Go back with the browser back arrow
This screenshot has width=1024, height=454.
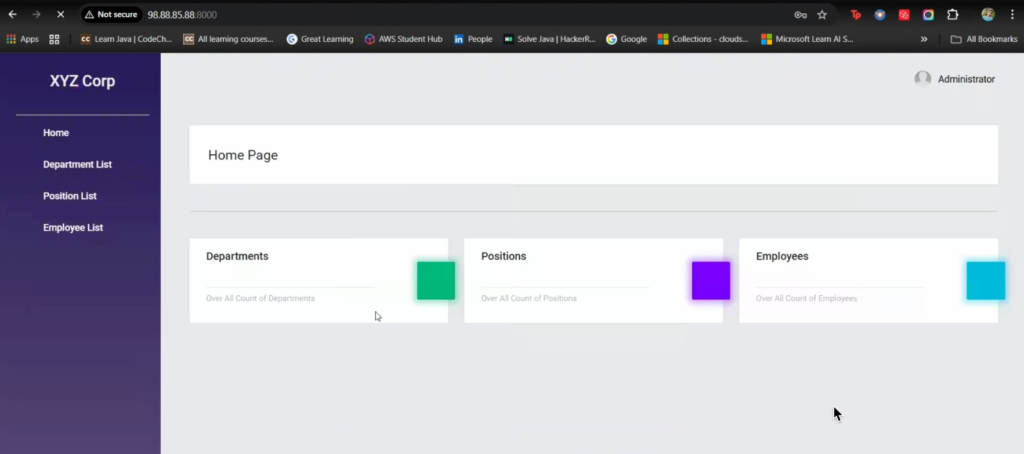pyautogui.click(x=13, y=15)
